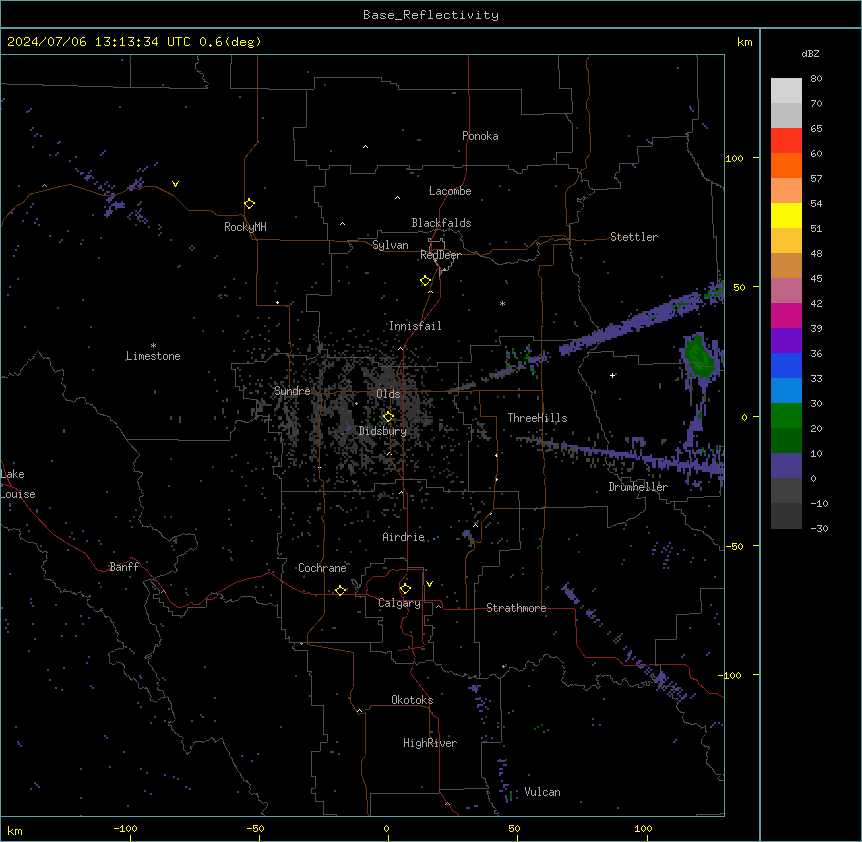This screenshot has height=842, width=862.
Task: Click the RockyMH label
Action: point(245,227)
